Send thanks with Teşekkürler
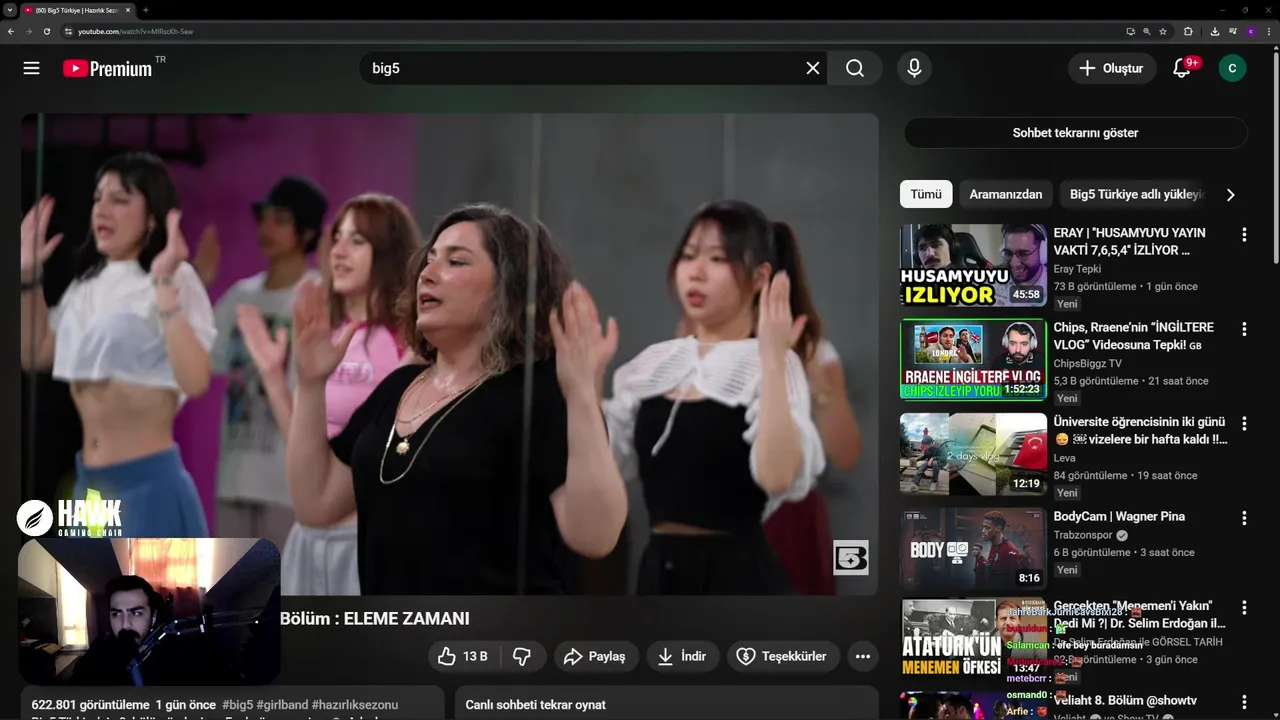Image resolution: width=1280 pixels, height=720 pixels. click(x=781, y=656)
